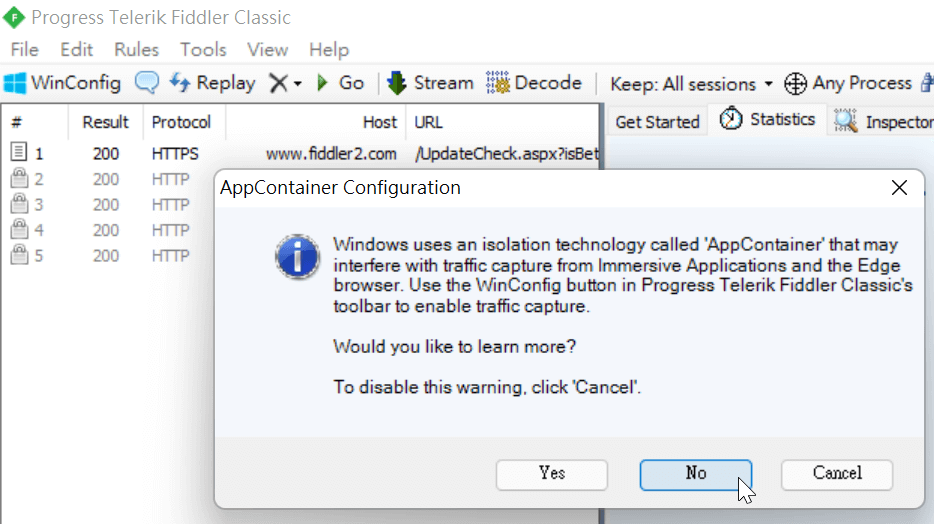Switch to the Statistics tab
Screen dimensions: 934x524
[767, 120]
